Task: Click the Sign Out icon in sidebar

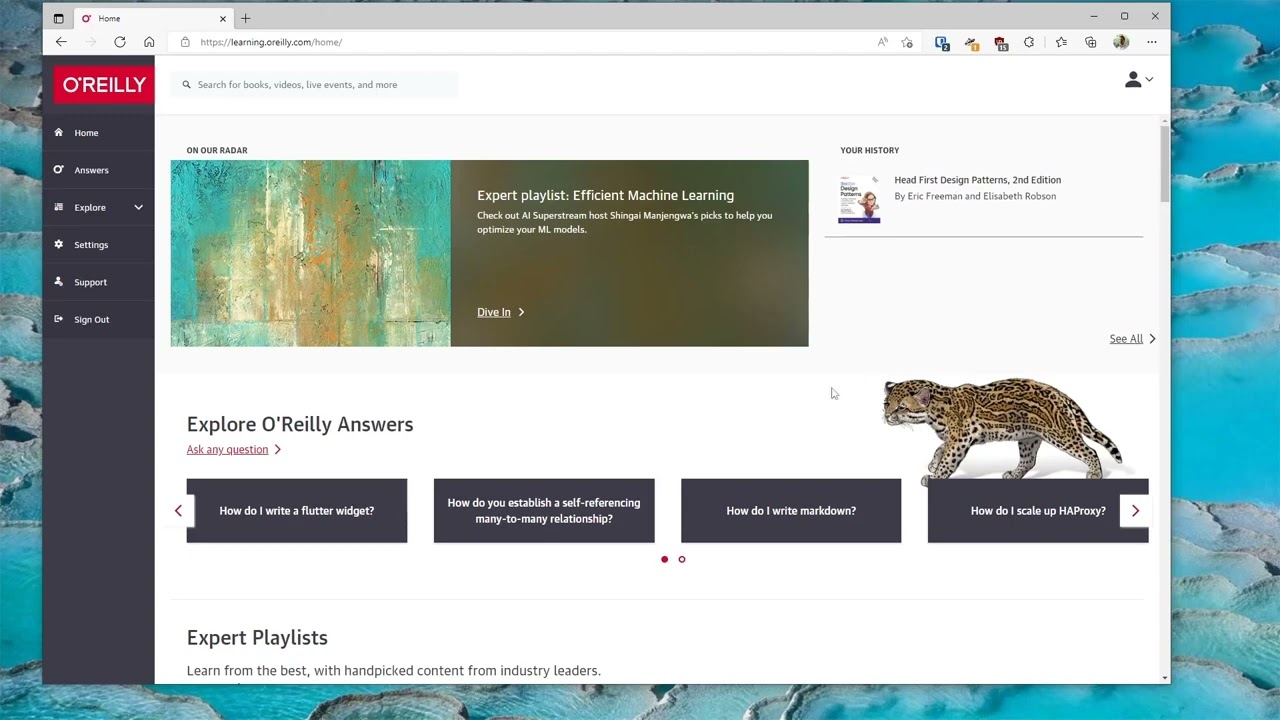Action: [58, 319]
